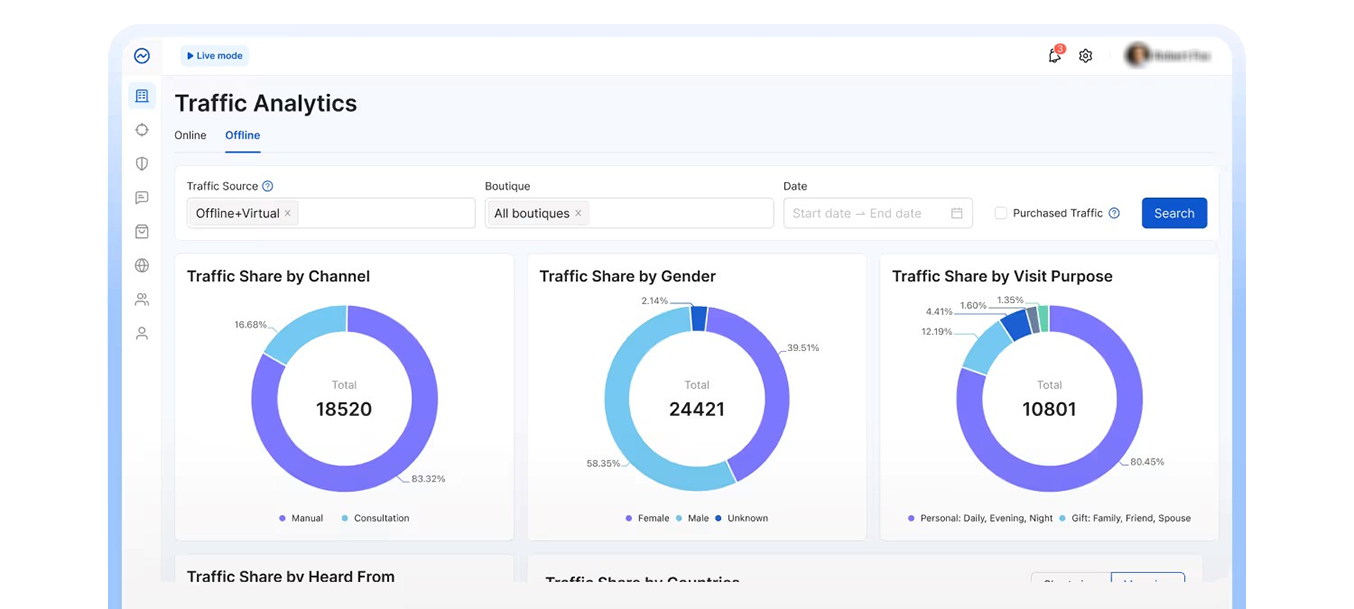Image resolution: width=1354 pixels, height=609 pixels.
Task: Switch to the Online tab
Action: (190, 135)
